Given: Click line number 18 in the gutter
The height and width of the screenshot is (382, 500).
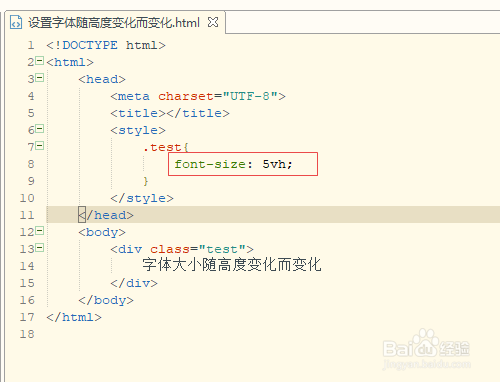Looking at the screenshot, I should pos(27,334).
